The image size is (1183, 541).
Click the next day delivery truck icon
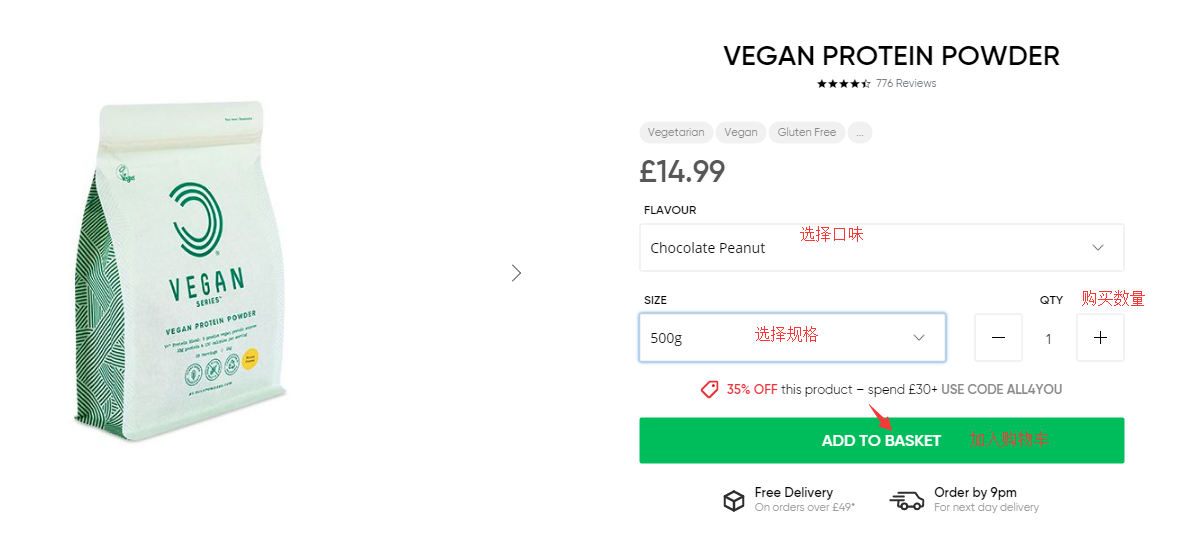[906, 500]
